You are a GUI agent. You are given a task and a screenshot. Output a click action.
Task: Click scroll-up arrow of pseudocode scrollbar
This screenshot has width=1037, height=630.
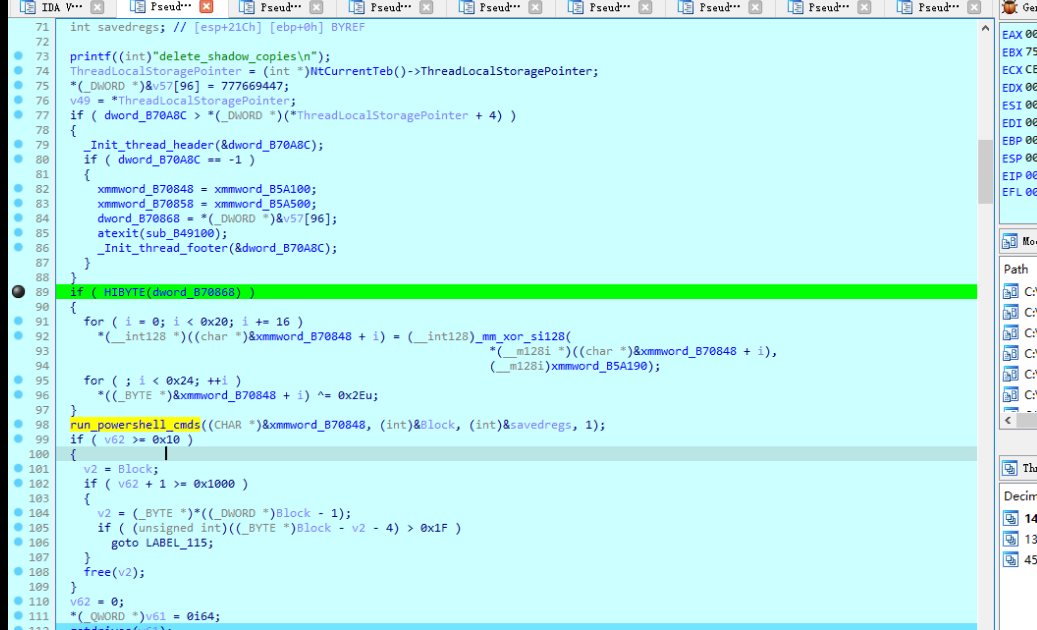(x=985, y=28)
